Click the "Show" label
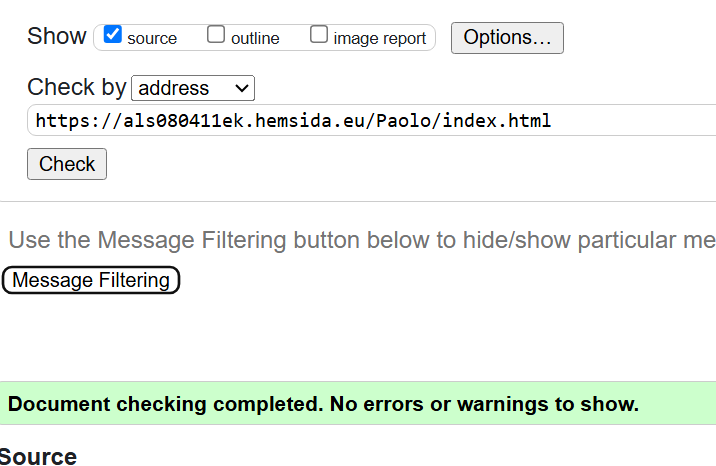716x466 pixels. 57,36
